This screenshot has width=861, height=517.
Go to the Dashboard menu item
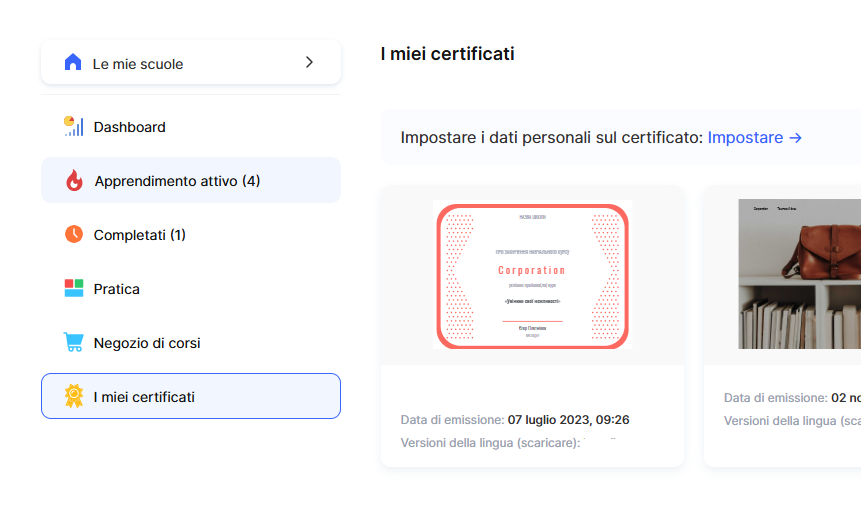click(130, 127)
